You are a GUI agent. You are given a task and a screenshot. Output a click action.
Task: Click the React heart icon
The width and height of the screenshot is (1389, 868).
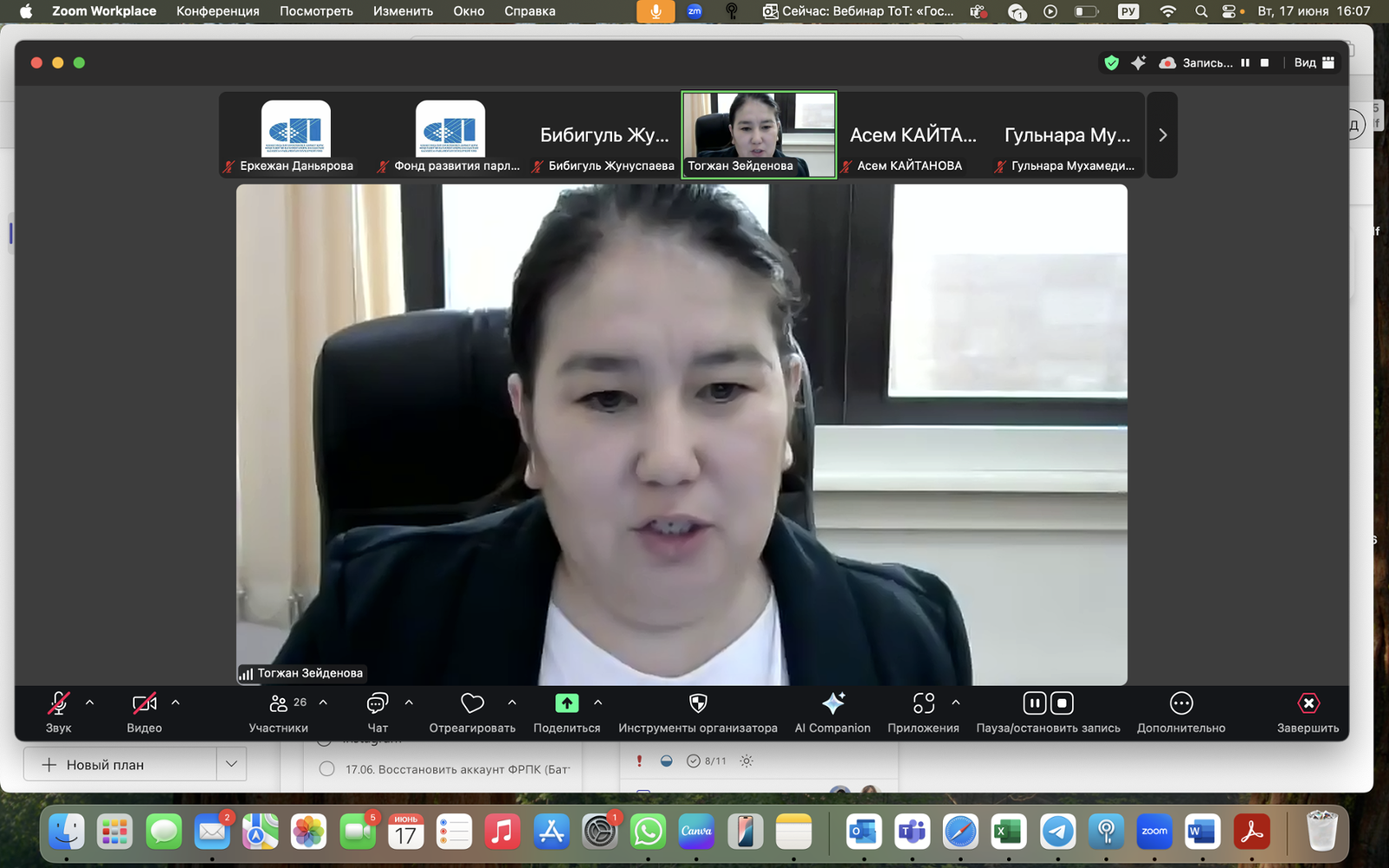coord(472,703)
